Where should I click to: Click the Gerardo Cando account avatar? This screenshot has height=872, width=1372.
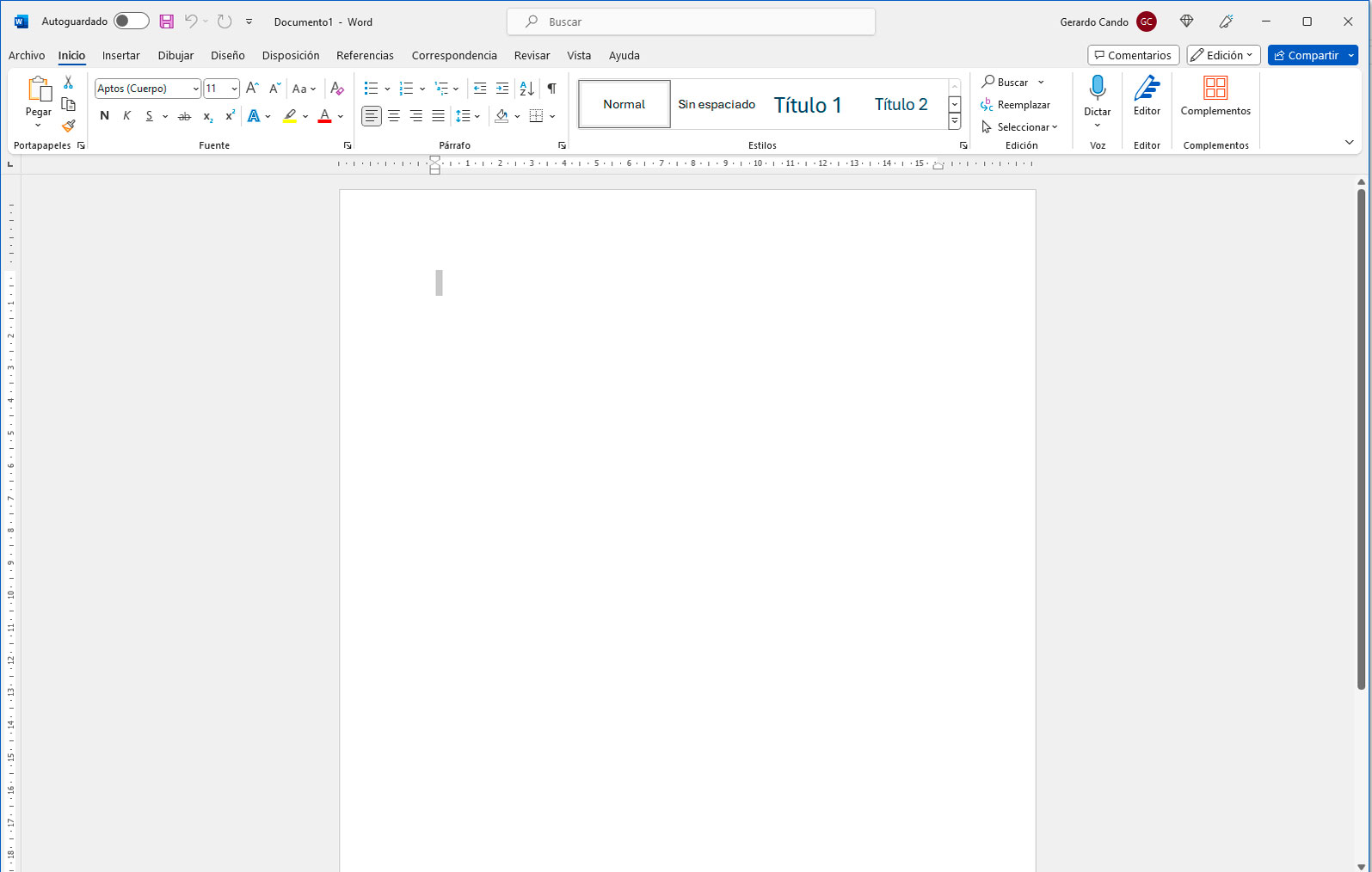tap(1146, 21)
